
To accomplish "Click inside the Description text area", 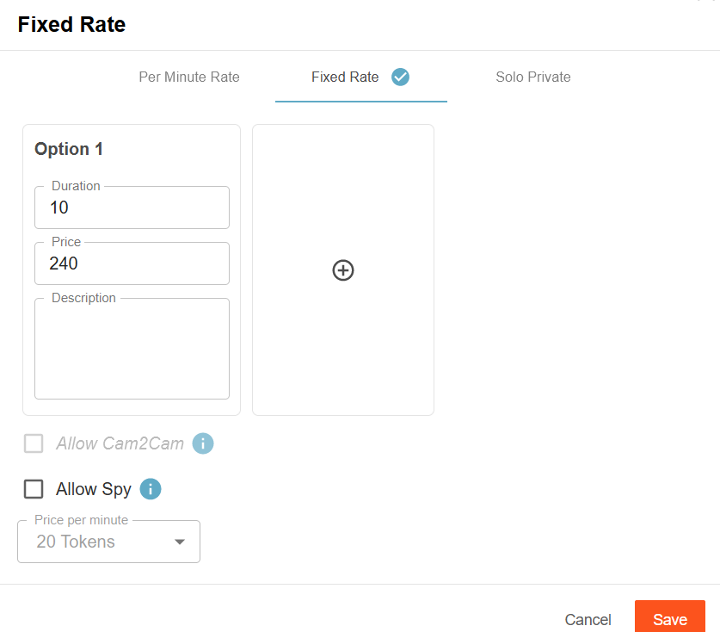I will [x=132, y=350].
